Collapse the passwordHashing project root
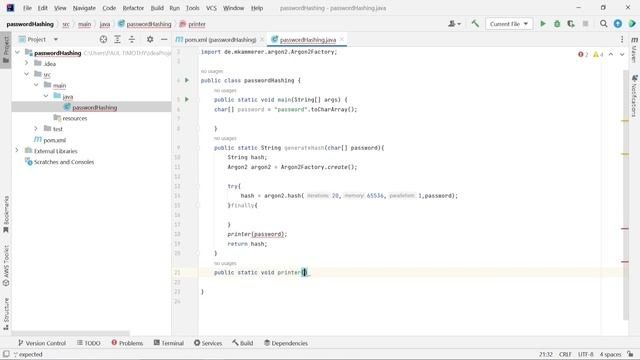Image resolution: width=640 pixels, height=360 pixels. pos(17,53)
